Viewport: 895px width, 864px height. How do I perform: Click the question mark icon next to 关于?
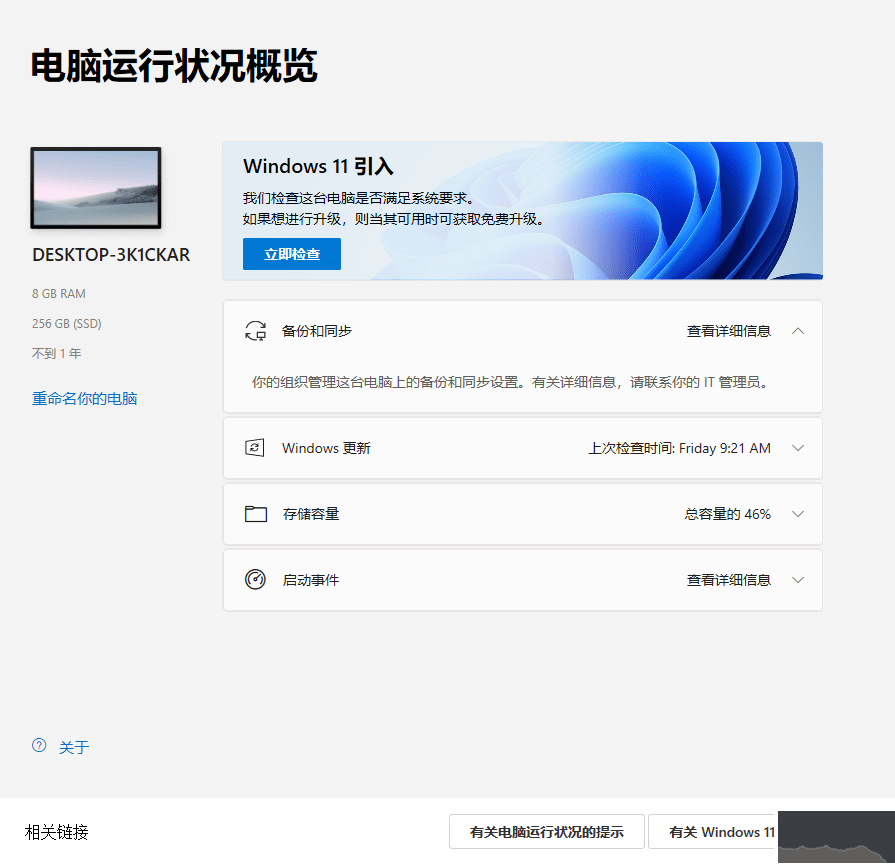click(38, 746)
